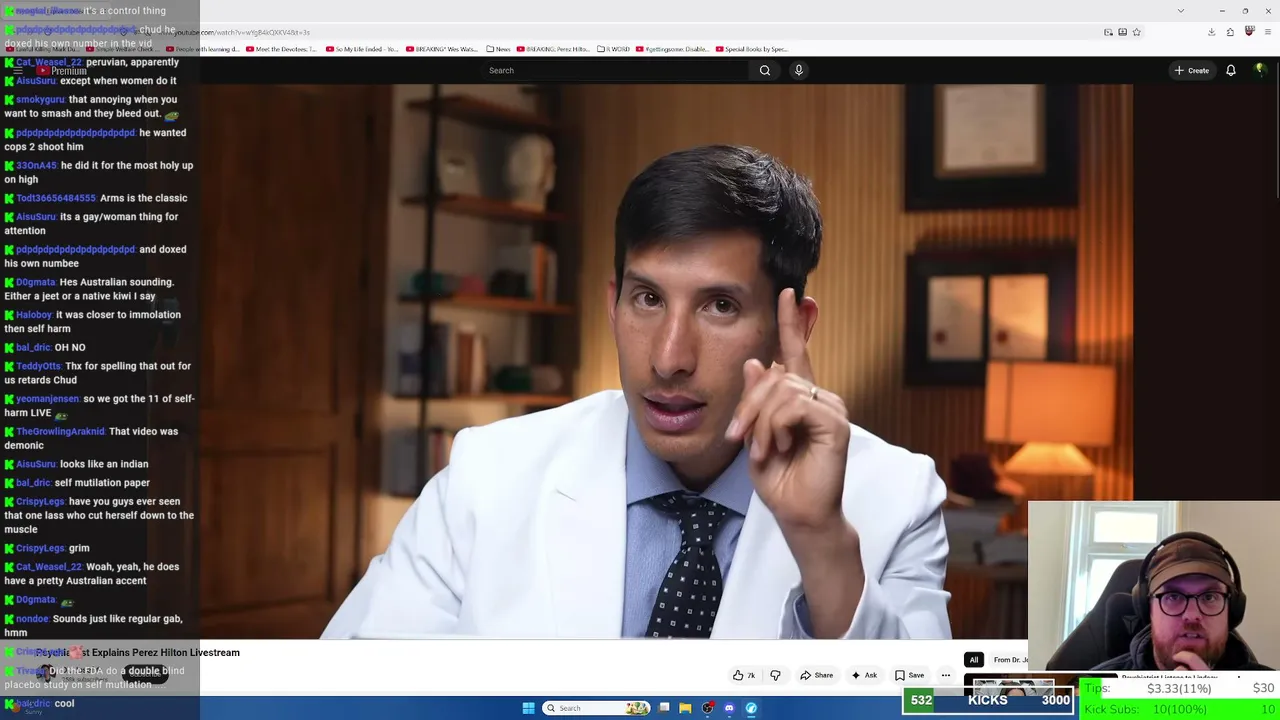The image size is (1280, 720).
Task: Open the Windows Start menu
Action: pos(528,708)
